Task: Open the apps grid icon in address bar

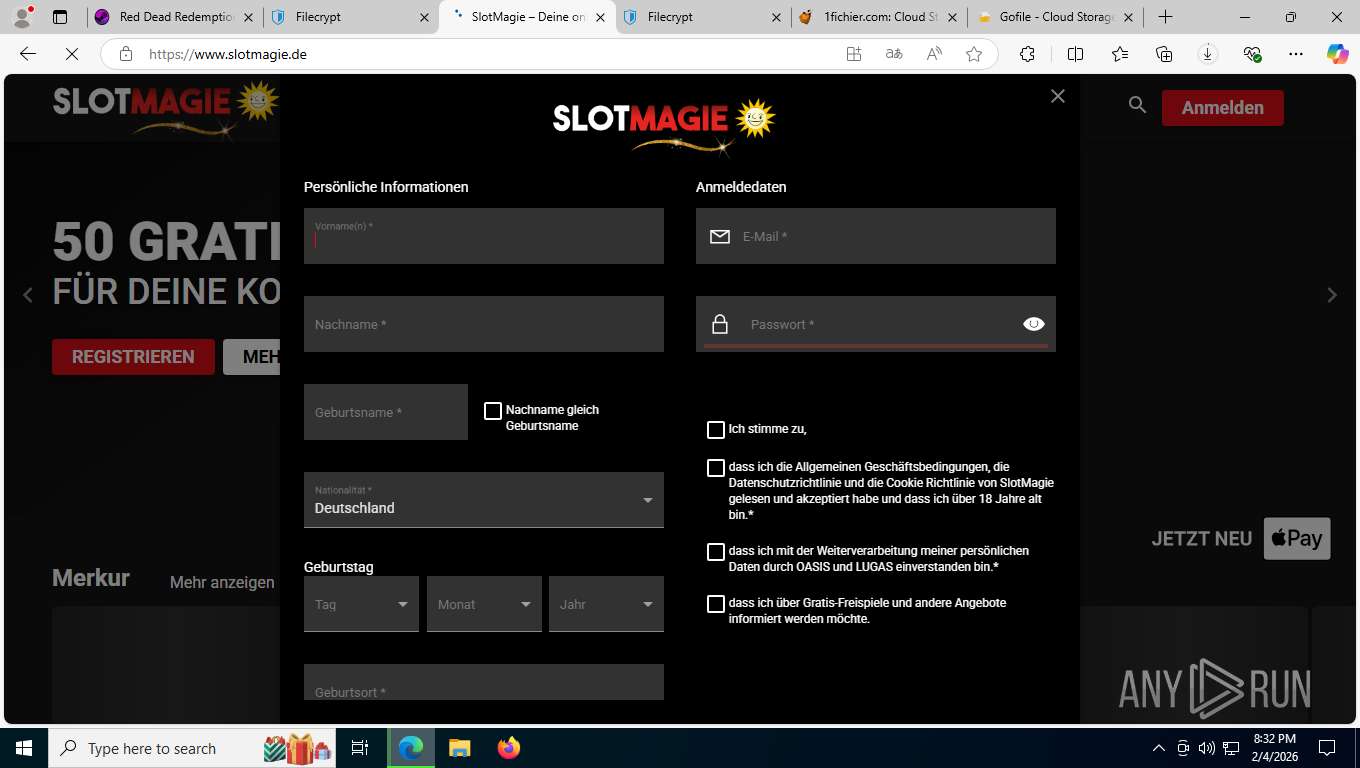Action: point(854,54)
